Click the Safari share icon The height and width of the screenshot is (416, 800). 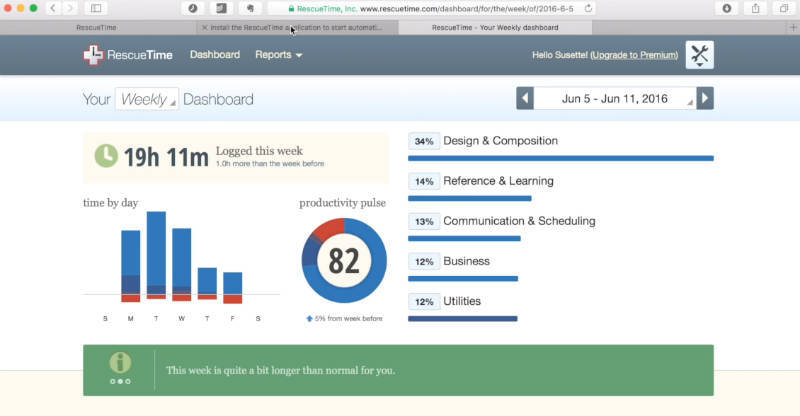pos(756,8)
